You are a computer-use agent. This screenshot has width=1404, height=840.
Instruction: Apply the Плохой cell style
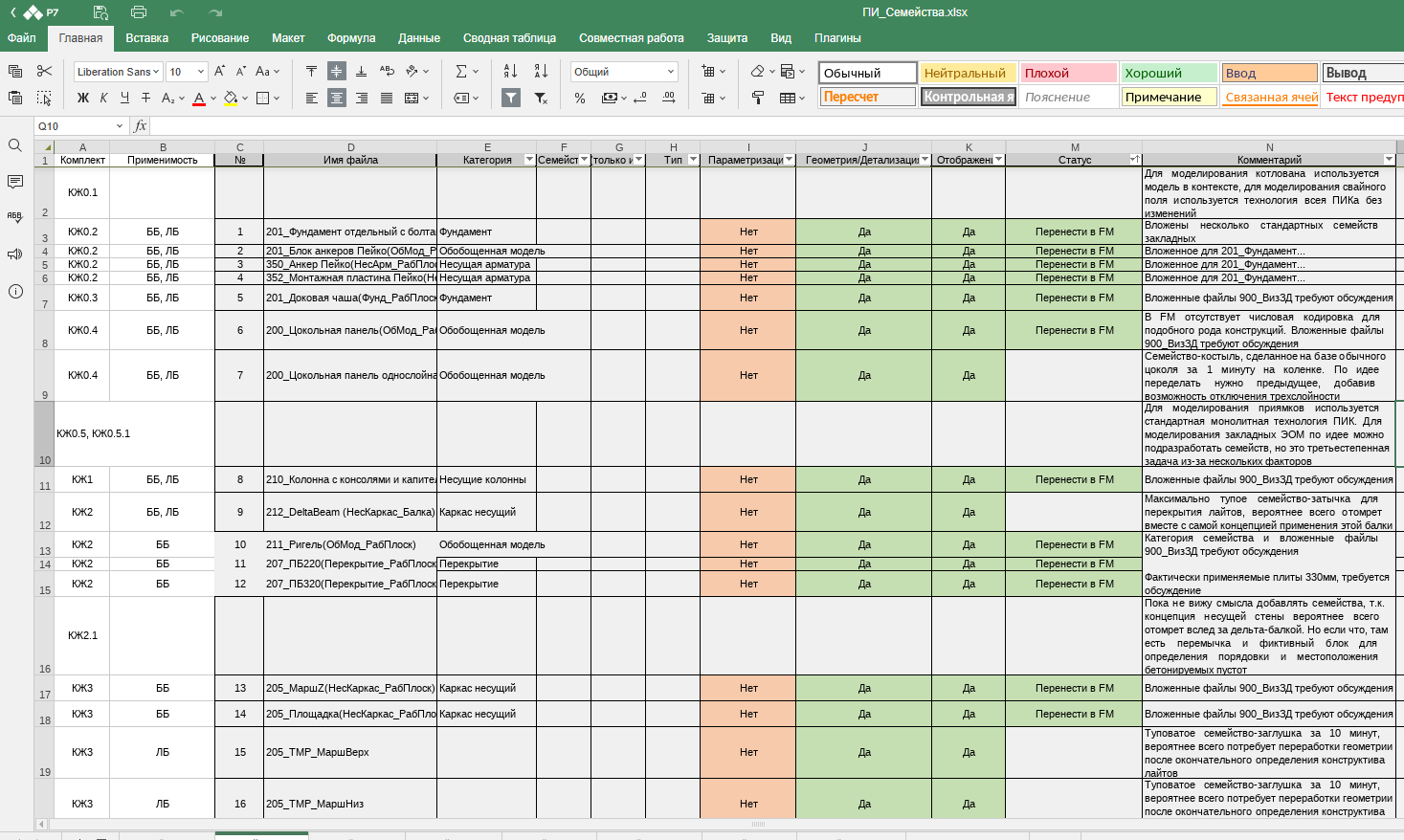coord(1069,73)
